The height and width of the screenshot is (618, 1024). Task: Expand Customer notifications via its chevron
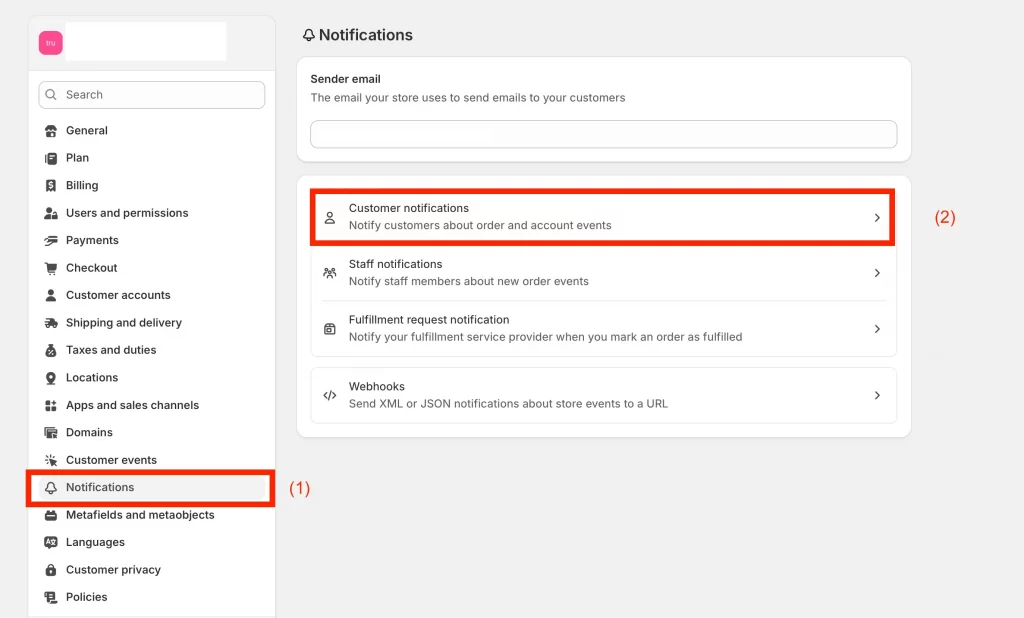point(877,218)
